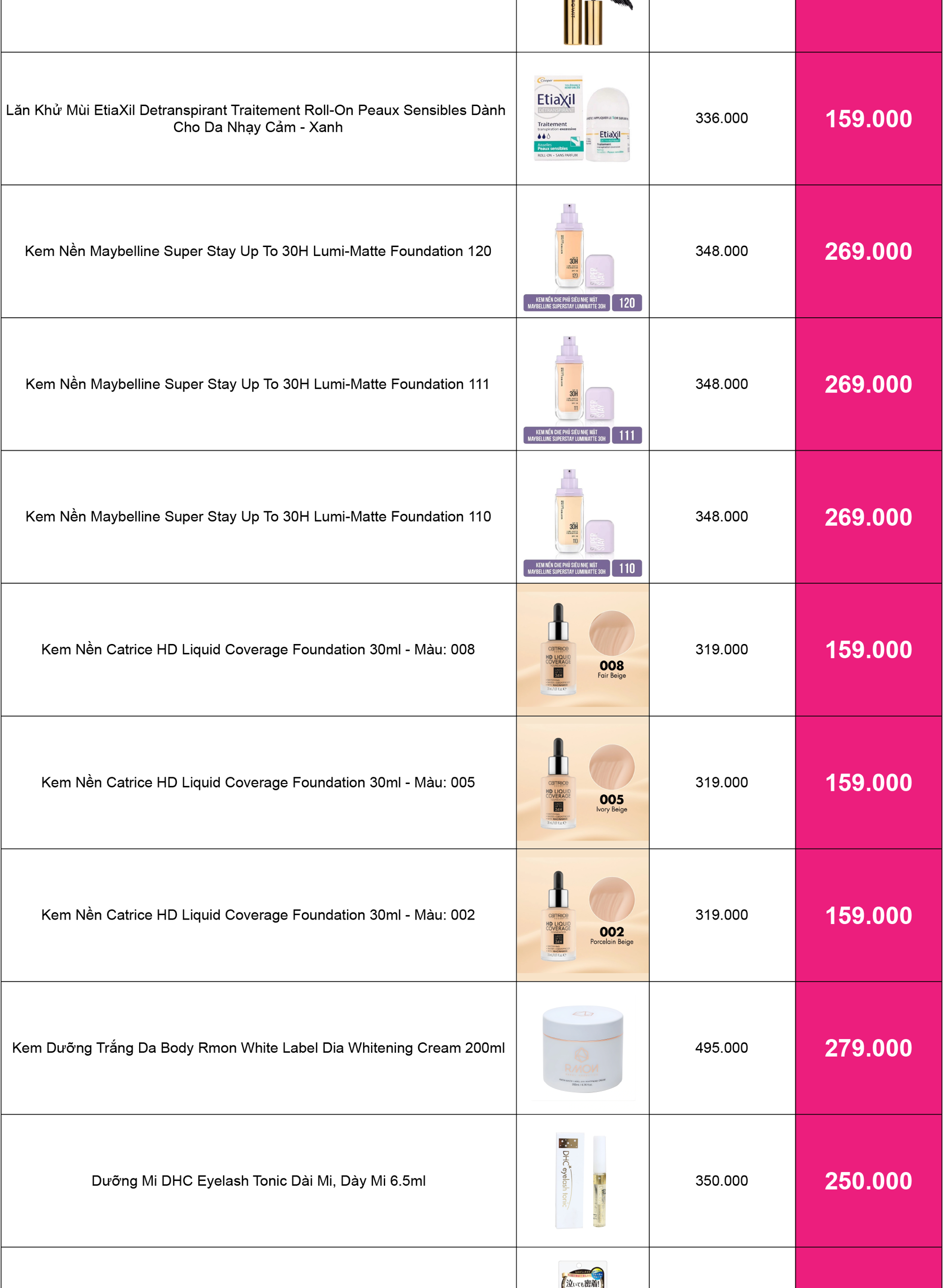This screenshot has height=1288, width=943.
Task: Click the Catrice 005 Ivory Beige image
Action: coord(582,783)
